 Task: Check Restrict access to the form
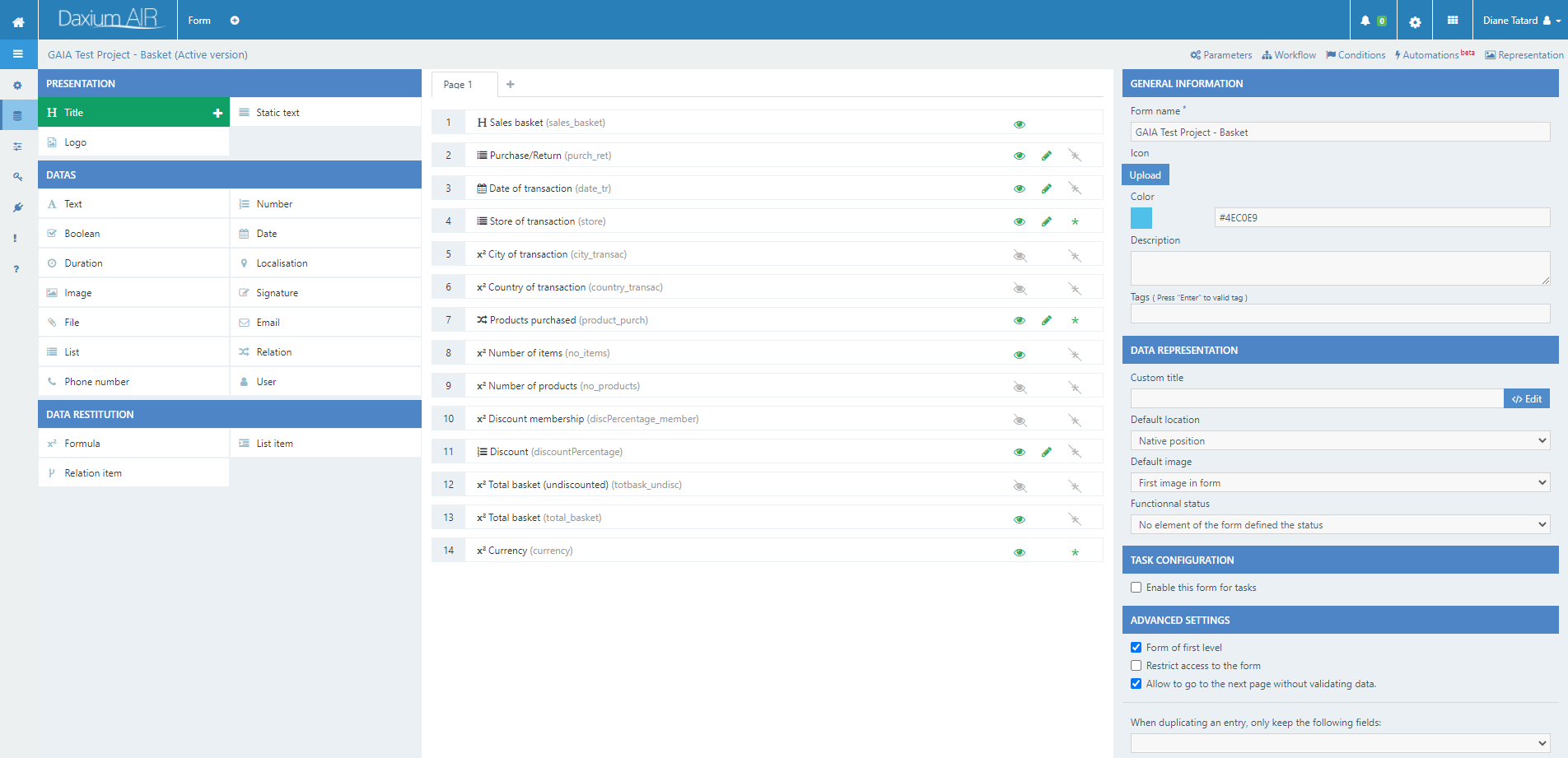(x=1136, y=666)
